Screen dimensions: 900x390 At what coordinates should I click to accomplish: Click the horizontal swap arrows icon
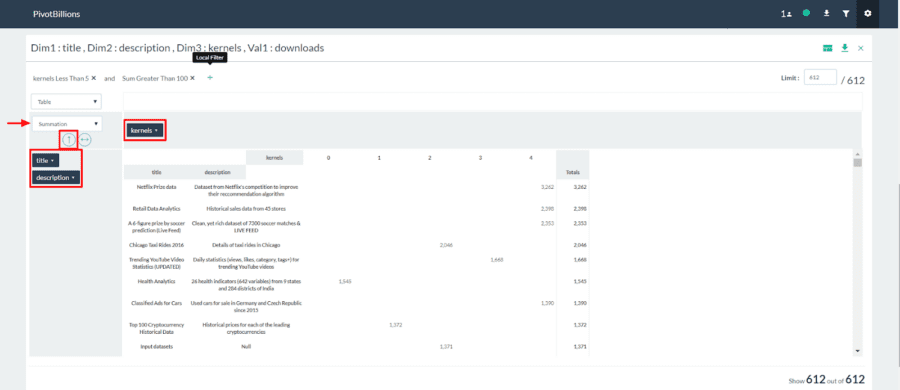[x=85, y=140]
